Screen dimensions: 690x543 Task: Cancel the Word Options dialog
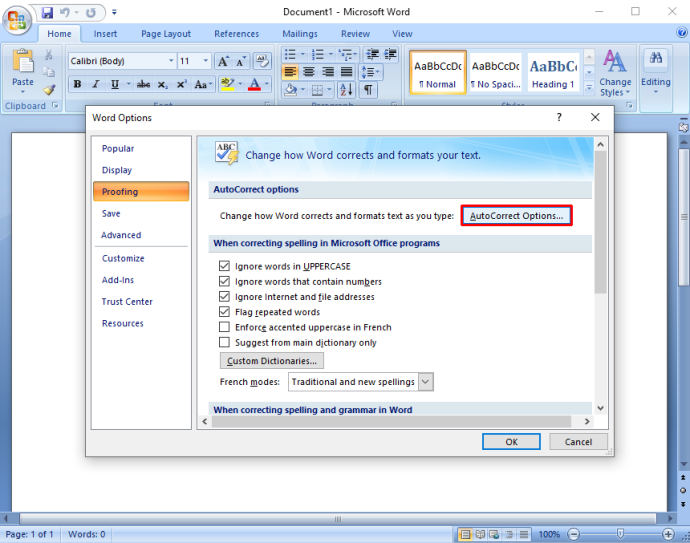tap(578, 442)
